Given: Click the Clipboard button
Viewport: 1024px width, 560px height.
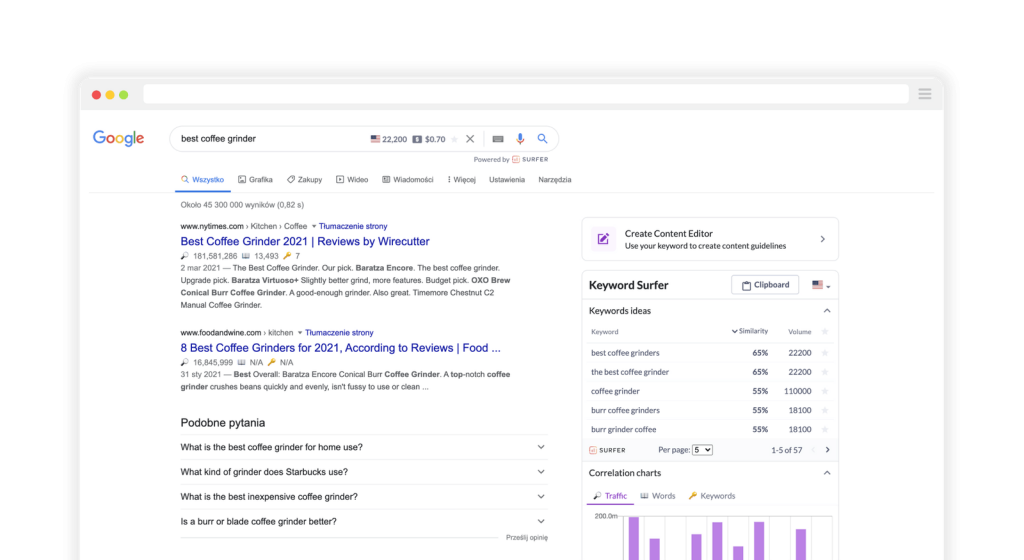Looking at the screenshot, I should 765,285.
